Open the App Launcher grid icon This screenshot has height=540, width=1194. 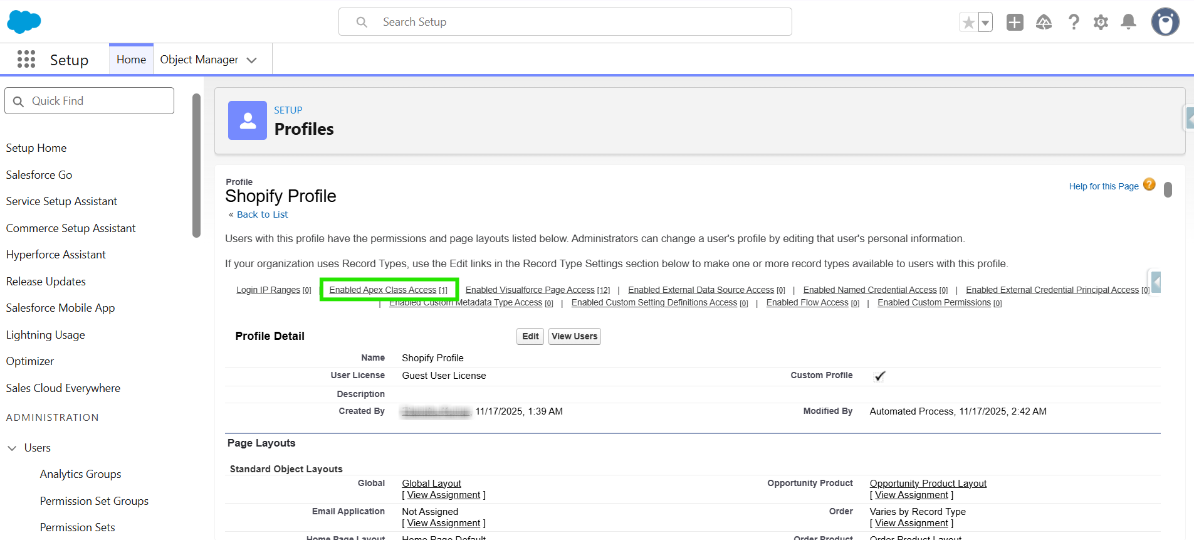coord(26,60)
